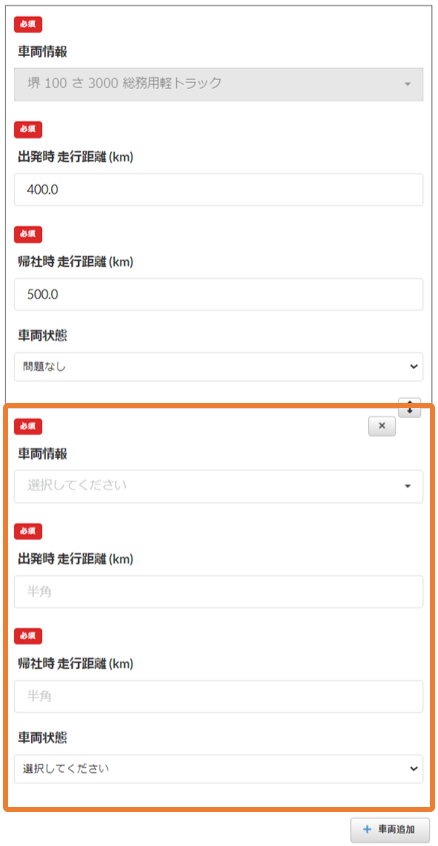Click the 必須 badge above the 500.0 return field
Viewport: 438px width, 846px height.
[28, 234]
